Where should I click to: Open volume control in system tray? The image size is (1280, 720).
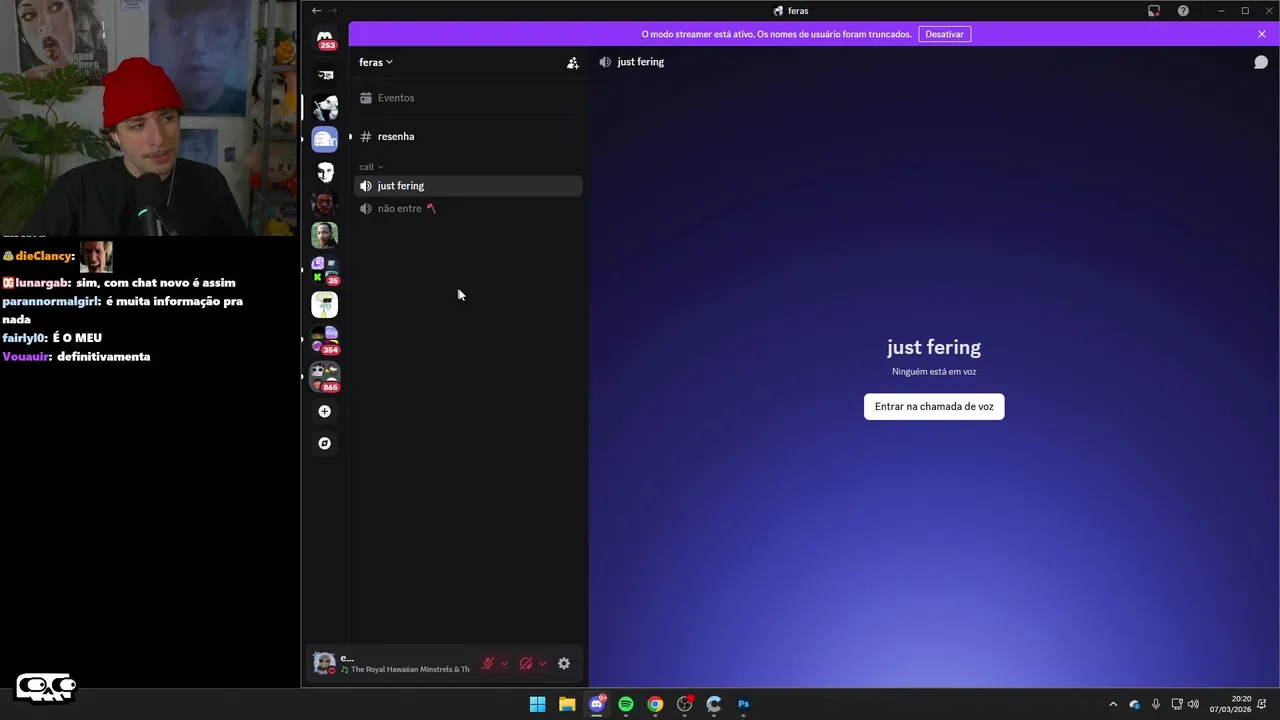(x=1193, y=704)
